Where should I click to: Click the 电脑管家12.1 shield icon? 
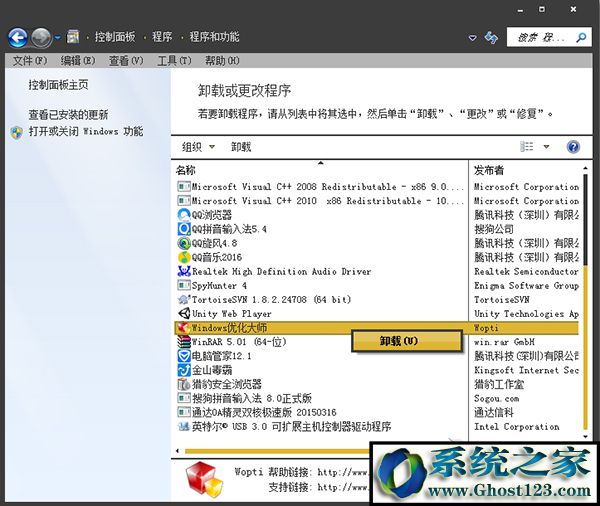click(x=184, y=356)
